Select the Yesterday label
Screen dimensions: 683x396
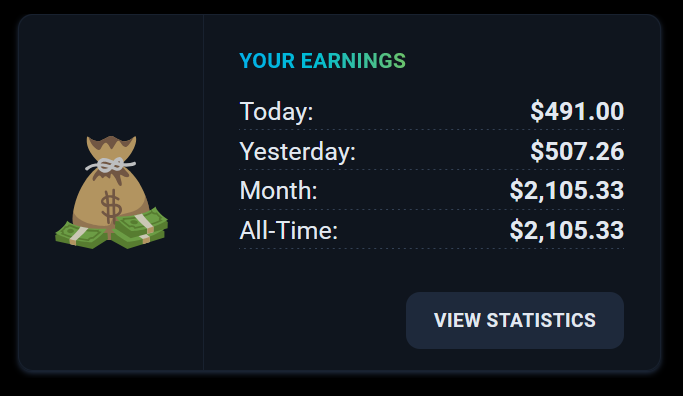click(x=298, y=152)
